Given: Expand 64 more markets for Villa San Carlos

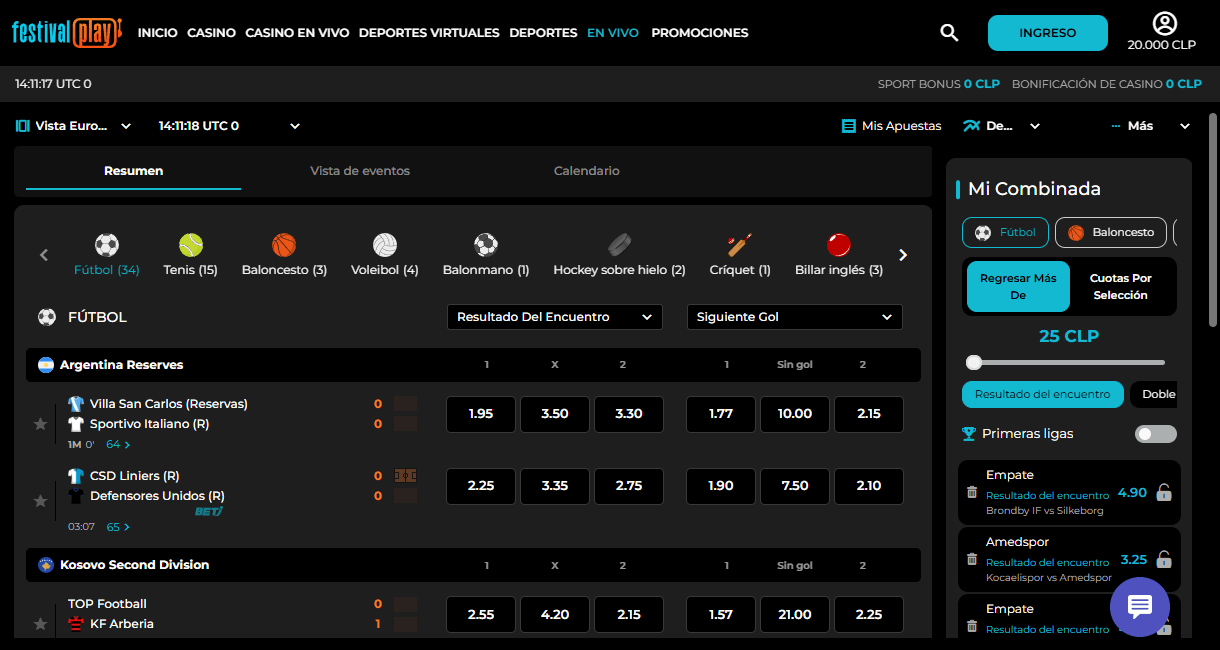Looking at the screenshot, I should tap(118, 444).
